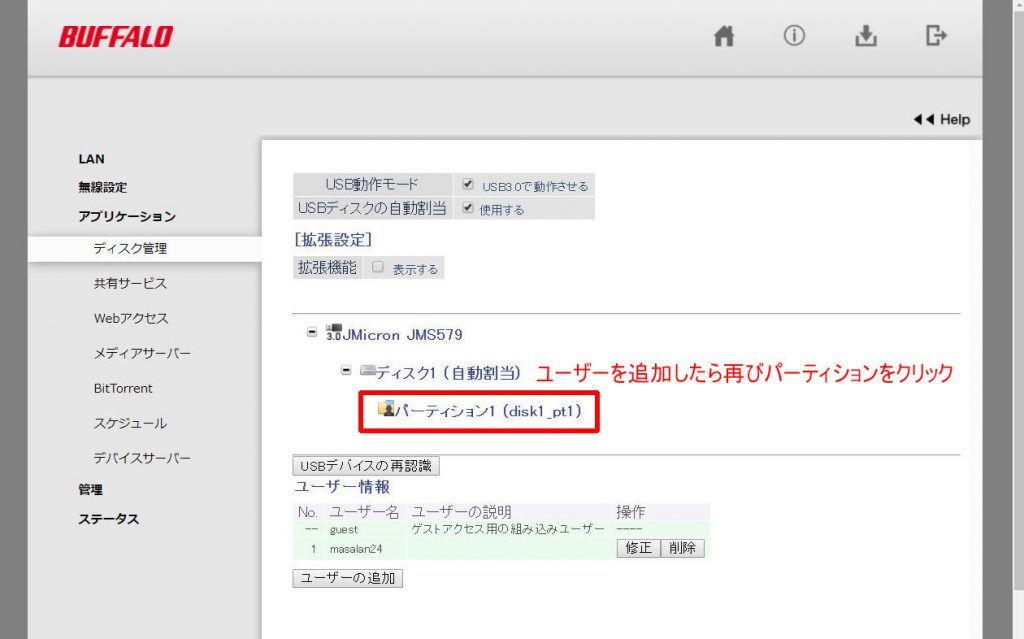Click the Disk 1 drive icon
The width and height of the screenshot is (1024, 639).
pyautogui.click(x=367, y=371)
